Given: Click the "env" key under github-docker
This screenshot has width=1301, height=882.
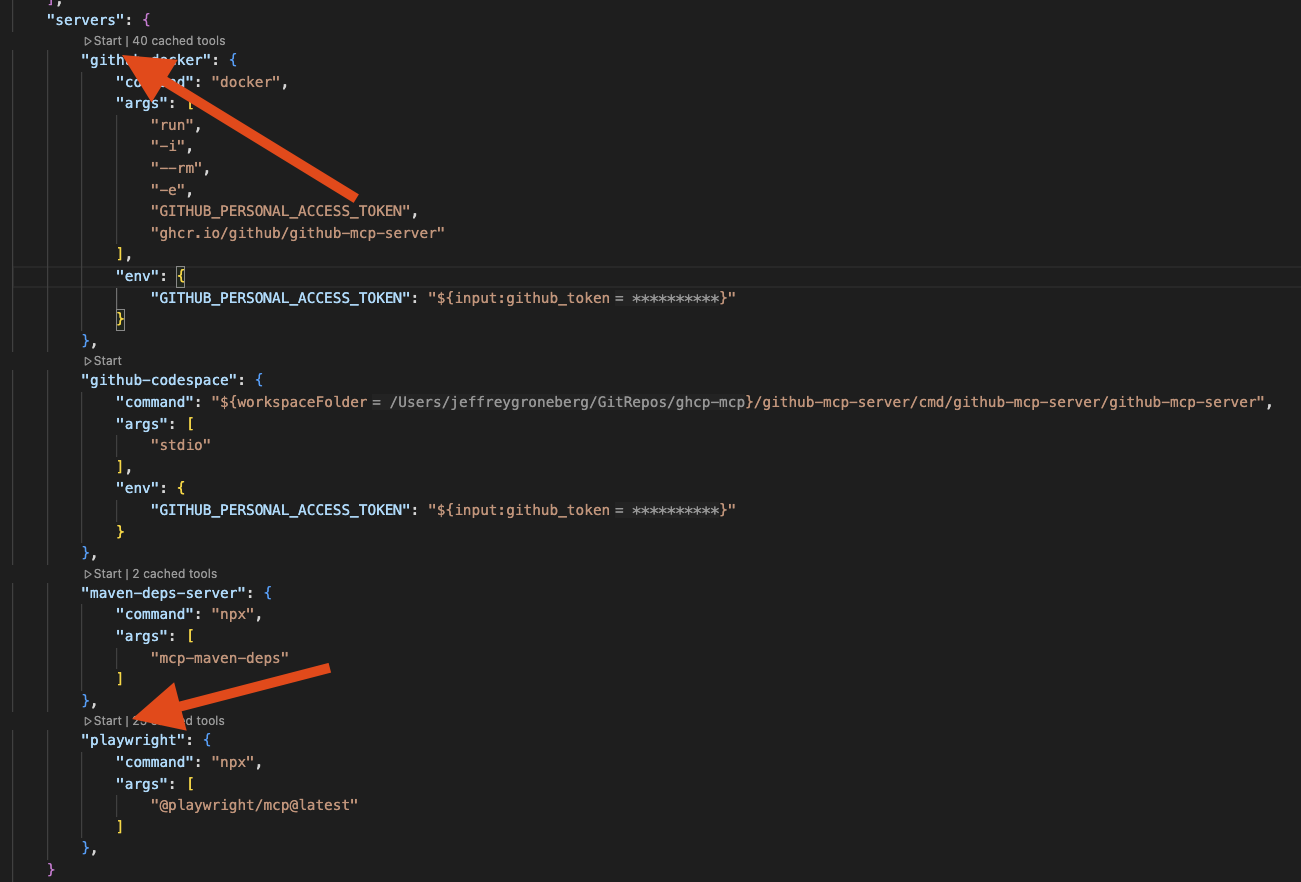Looking at the screenshot, I should (x=137, y=275).
